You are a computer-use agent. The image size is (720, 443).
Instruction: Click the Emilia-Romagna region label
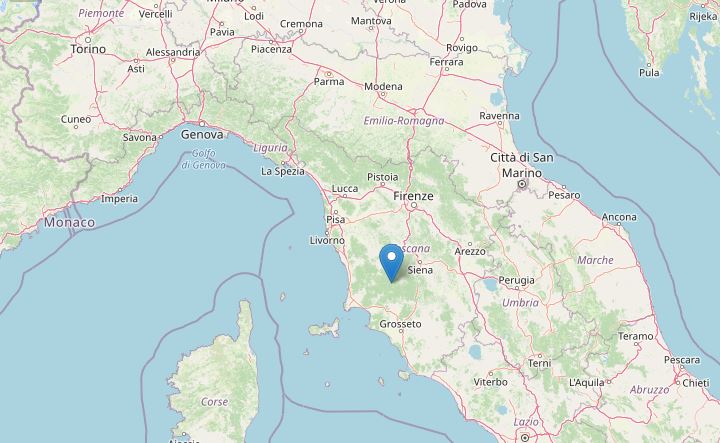pos(404,121)
